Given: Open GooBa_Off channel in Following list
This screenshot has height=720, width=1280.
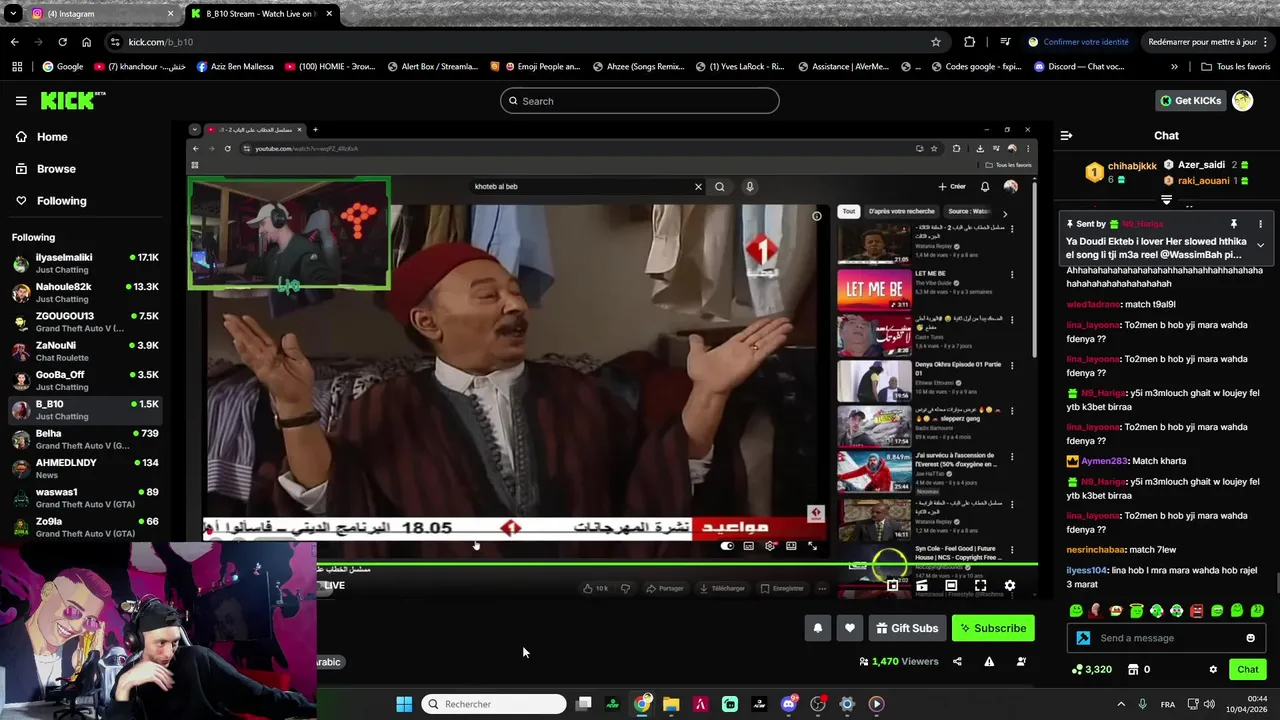Looking at the screenshot, I should (x=85, y=381).
